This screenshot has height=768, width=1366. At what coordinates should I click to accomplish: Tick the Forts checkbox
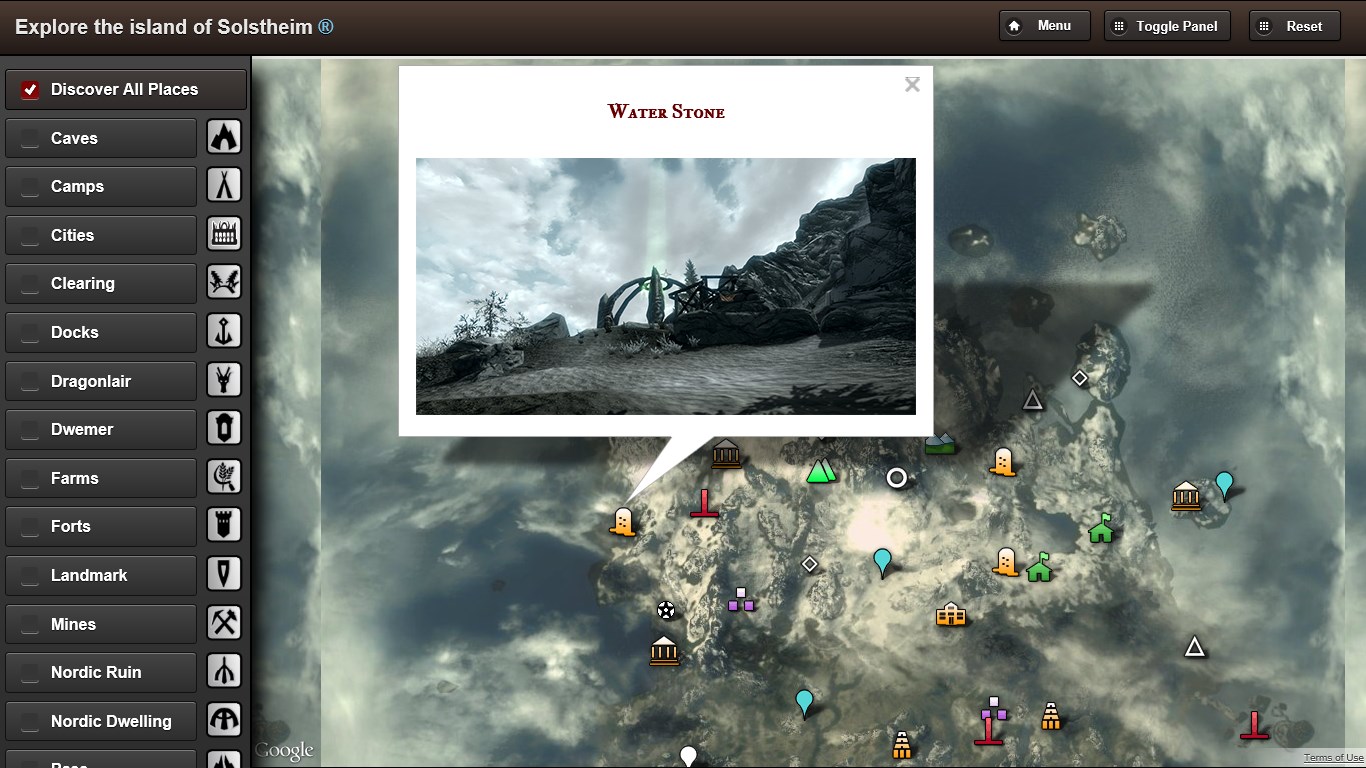(30, 527)
